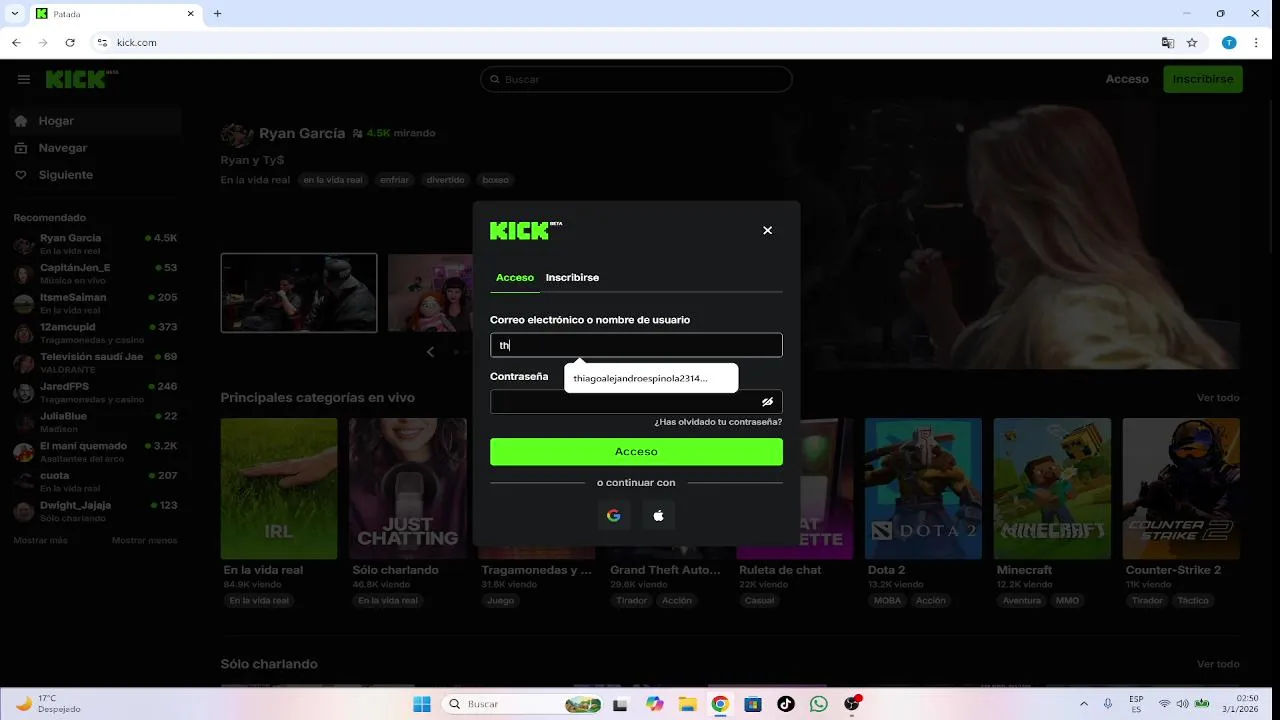Click browser back arrow
The width and height of the screenshot is (1280, 720).
(x=16, y=43)
